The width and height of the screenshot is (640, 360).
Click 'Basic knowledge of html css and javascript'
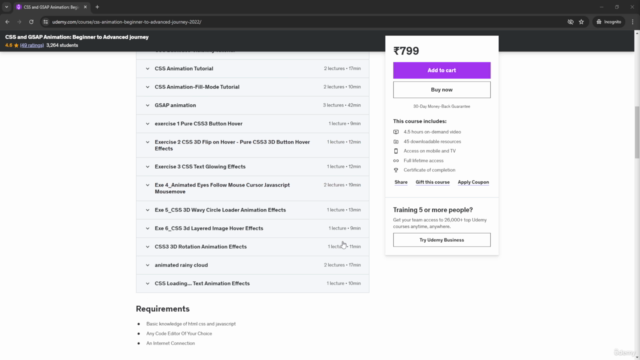pyautogui.click(x=191, y=324)
